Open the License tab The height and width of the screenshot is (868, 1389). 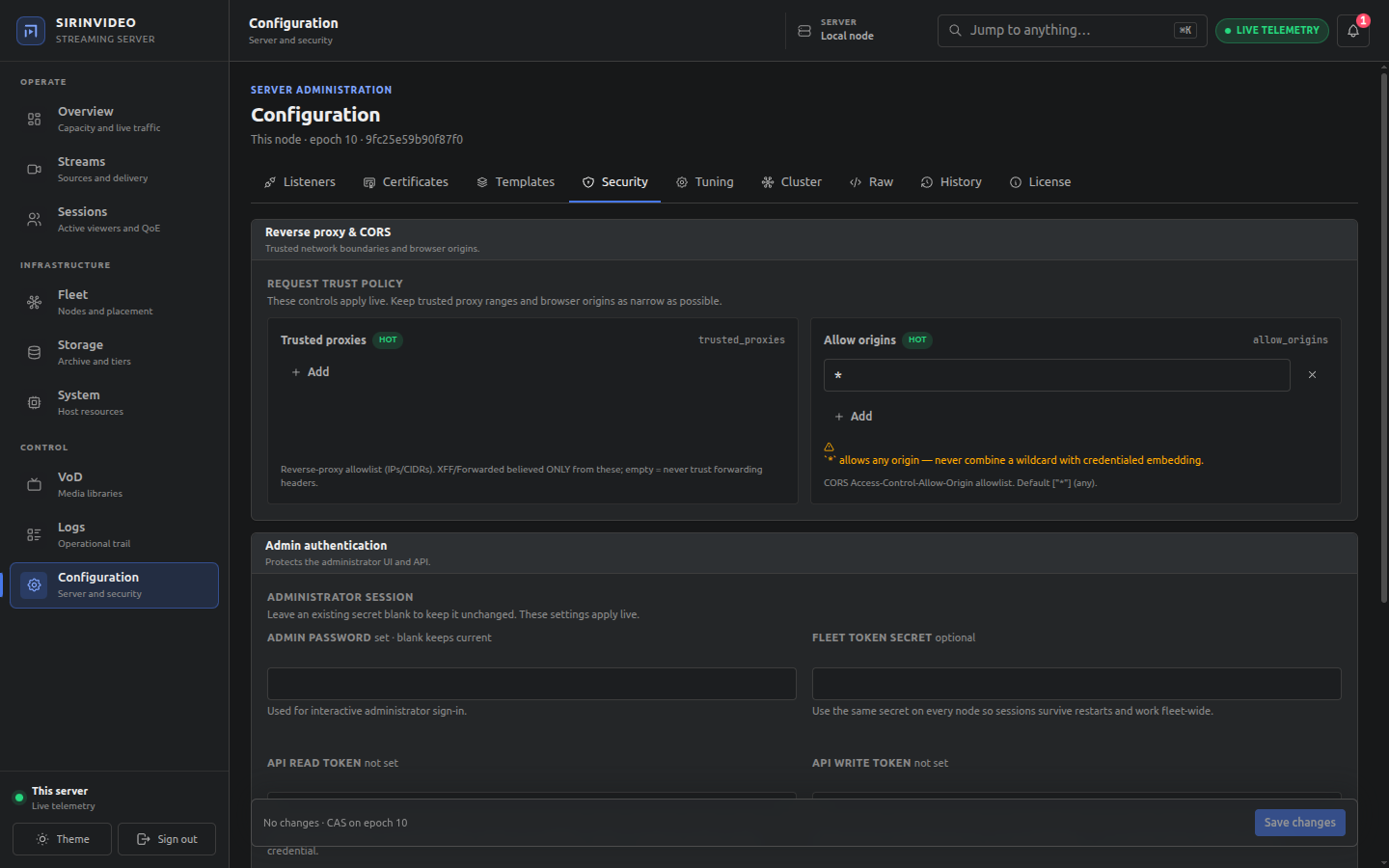pyautogui.click(x=1040, y=182)
